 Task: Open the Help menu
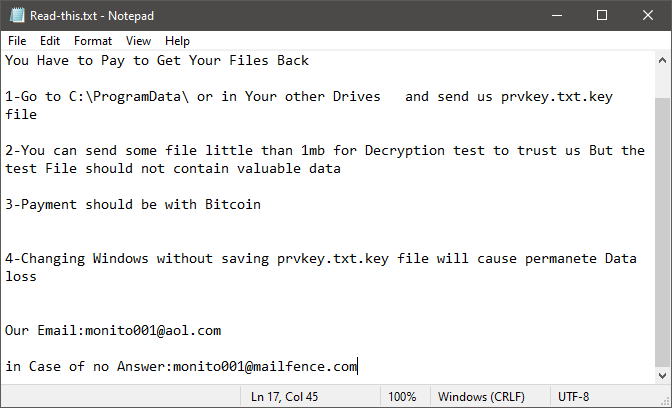(177, 41)
